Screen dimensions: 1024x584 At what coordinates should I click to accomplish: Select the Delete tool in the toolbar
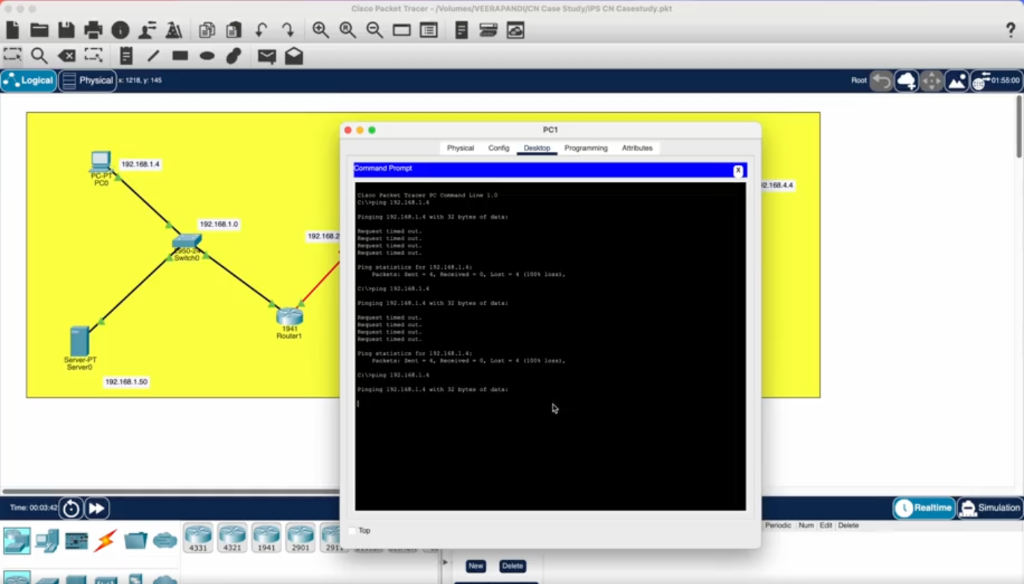(66, 56)
